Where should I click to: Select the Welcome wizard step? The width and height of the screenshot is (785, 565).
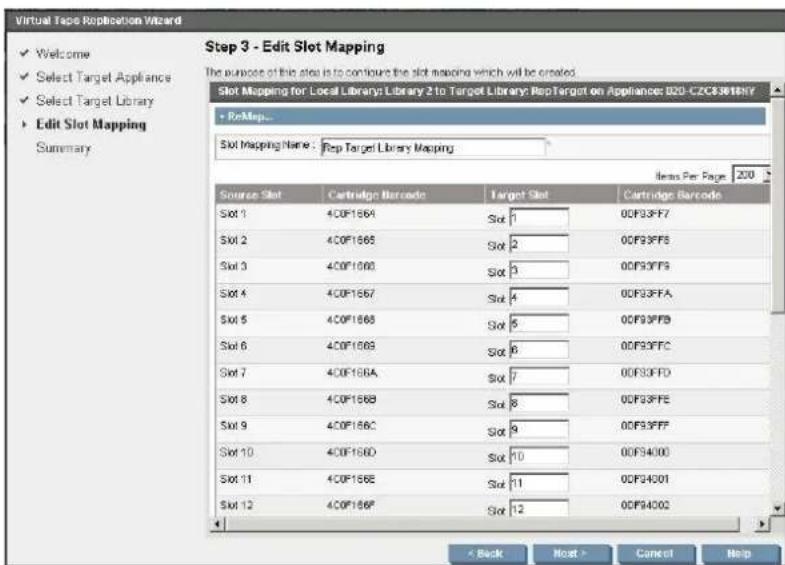pos(63,54)
